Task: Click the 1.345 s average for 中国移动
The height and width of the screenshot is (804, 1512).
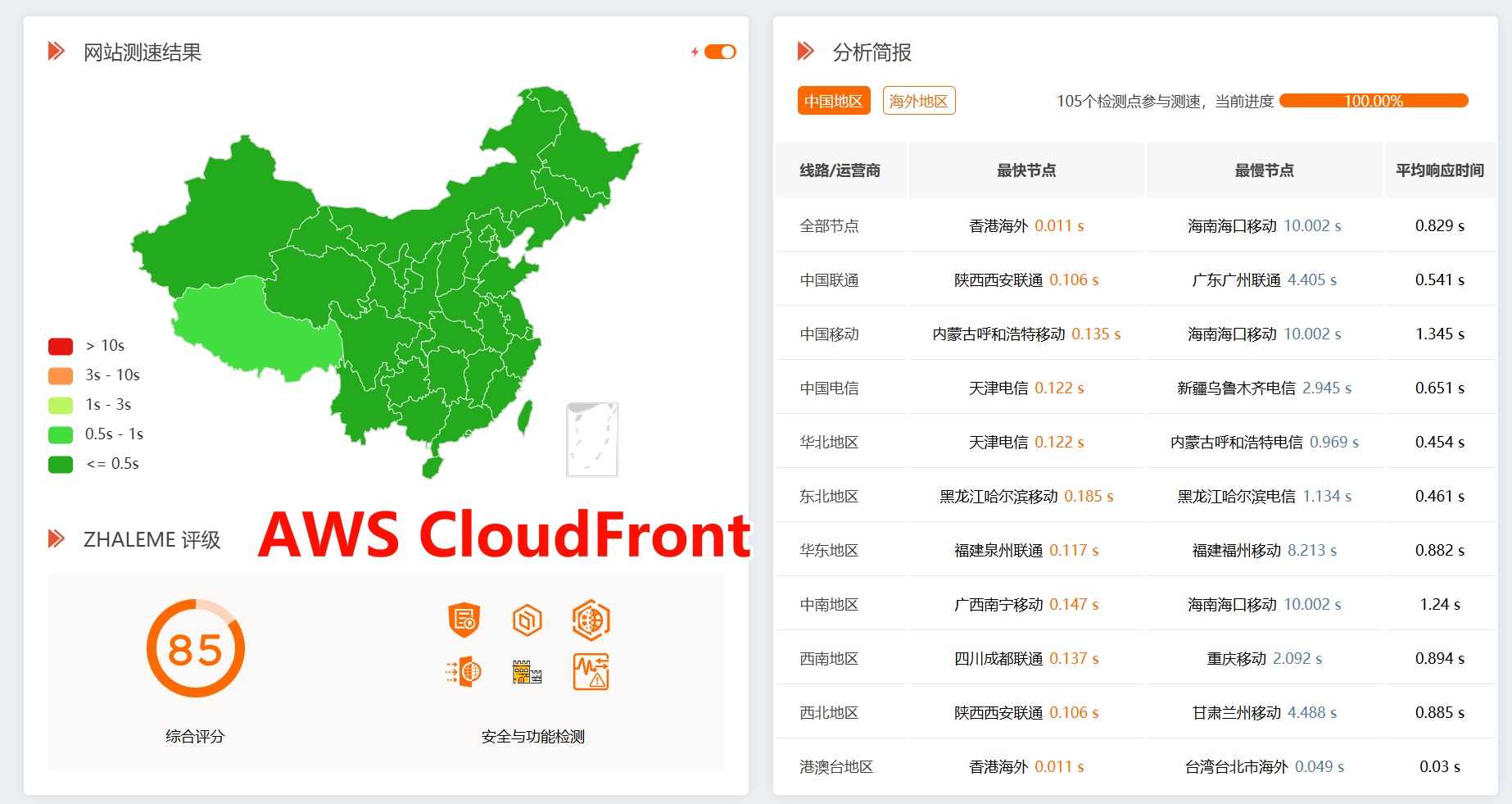Action: pos(1440,334)
